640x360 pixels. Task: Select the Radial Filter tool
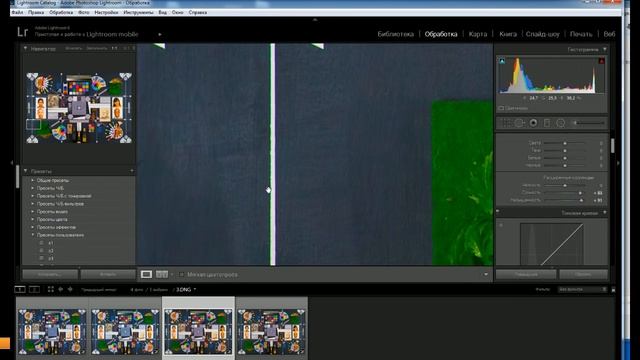tap(561, 123)
